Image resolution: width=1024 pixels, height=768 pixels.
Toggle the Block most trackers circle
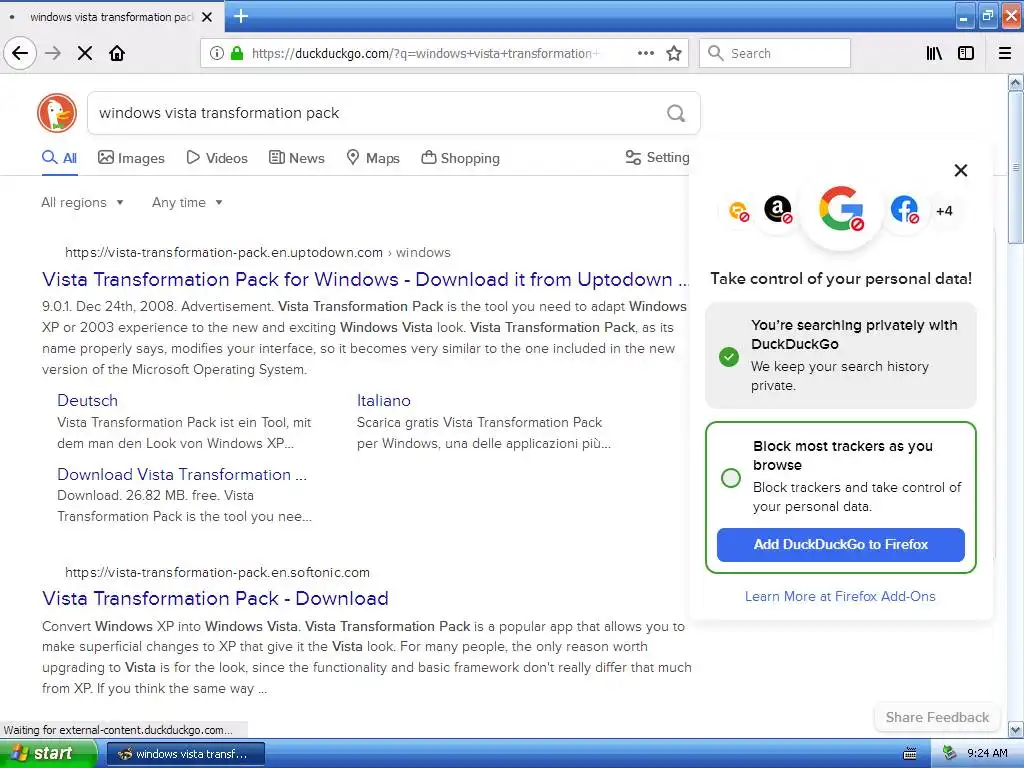click(x=731, y=477)
